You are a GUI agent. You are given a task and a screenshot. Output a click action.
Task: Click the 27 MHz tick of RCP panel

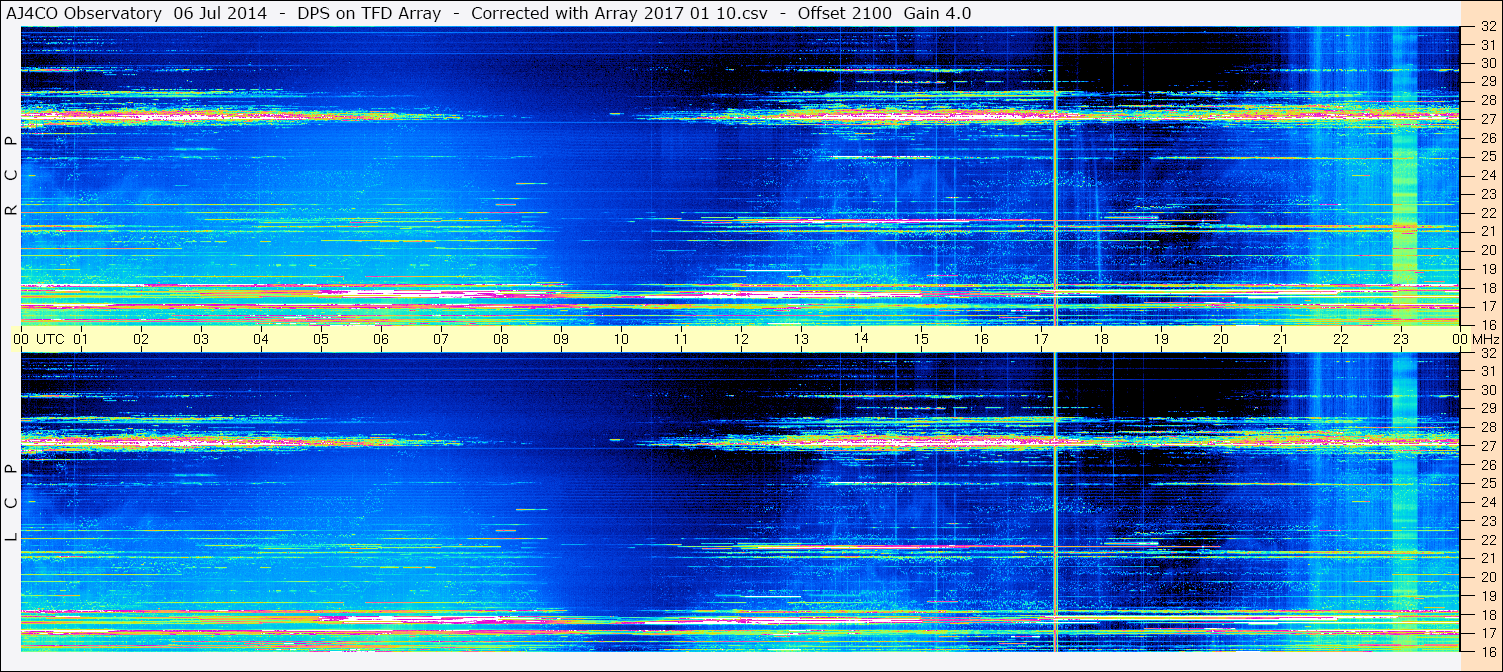1487,118
